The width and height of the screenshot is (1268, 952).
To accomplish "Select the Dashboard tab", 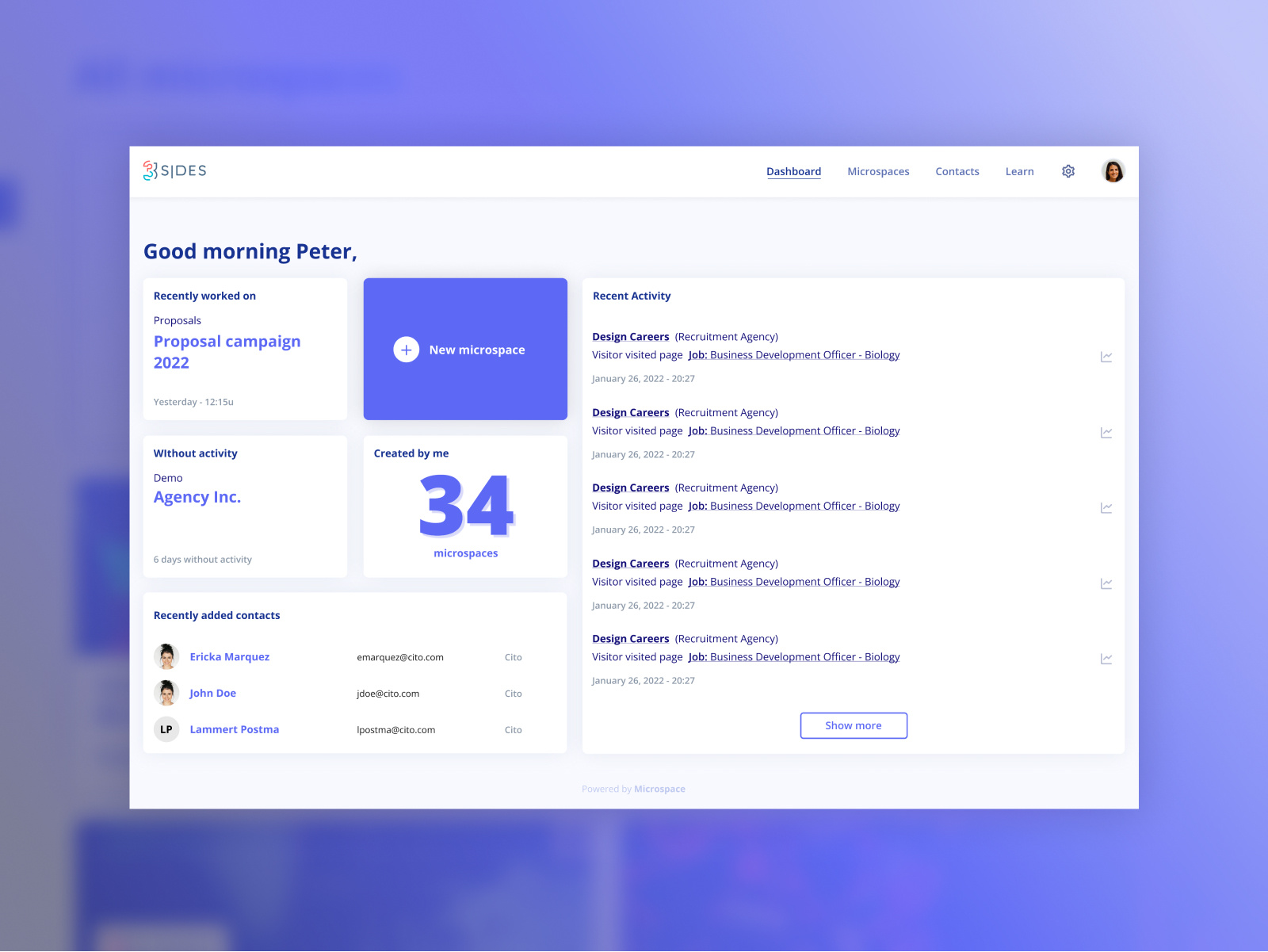I will click(x=793, y=171).
